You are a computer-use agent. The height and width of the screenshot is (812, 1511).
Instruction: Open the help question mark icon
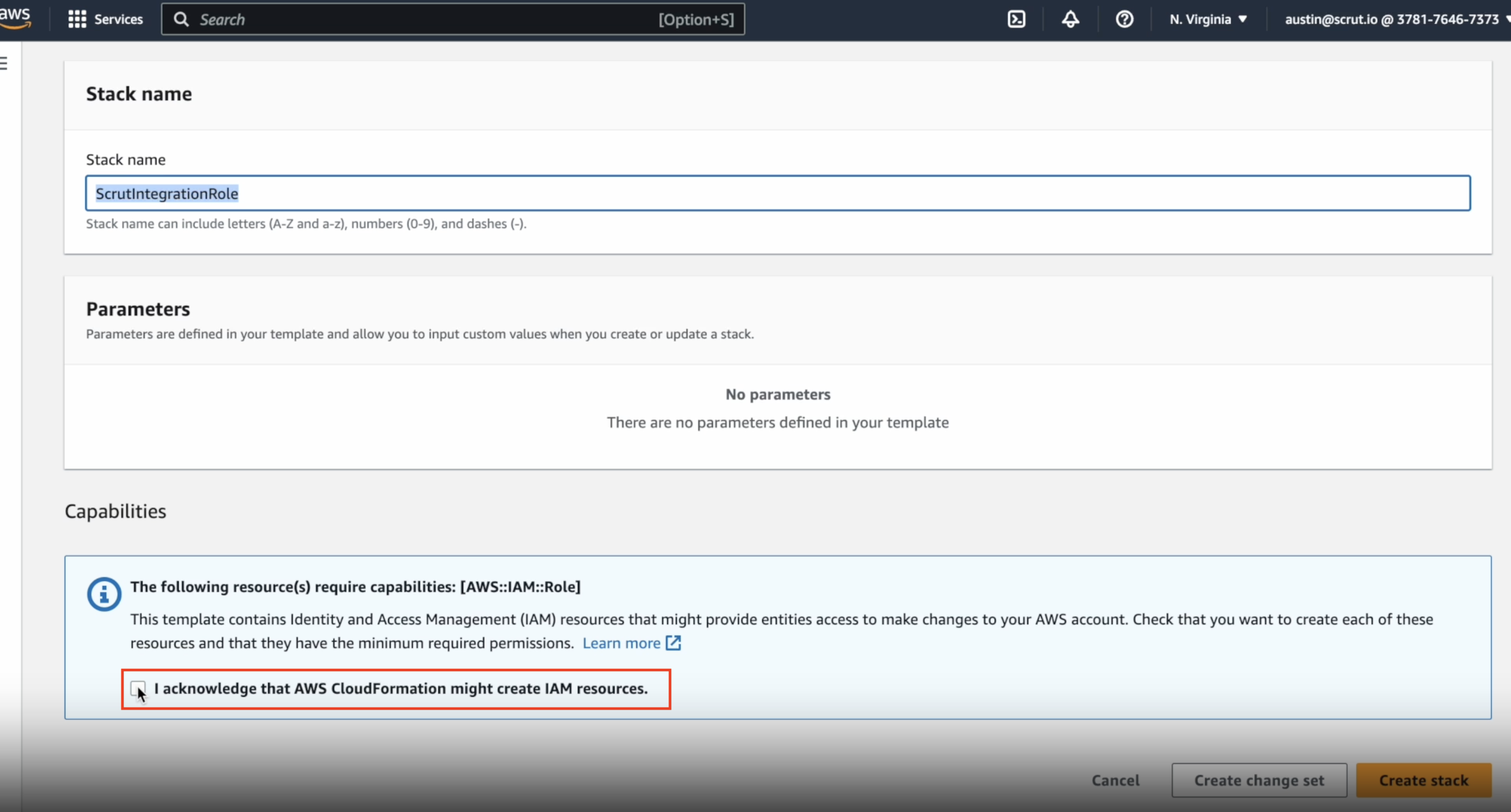pyautogui.click(x=1125, y=20)
